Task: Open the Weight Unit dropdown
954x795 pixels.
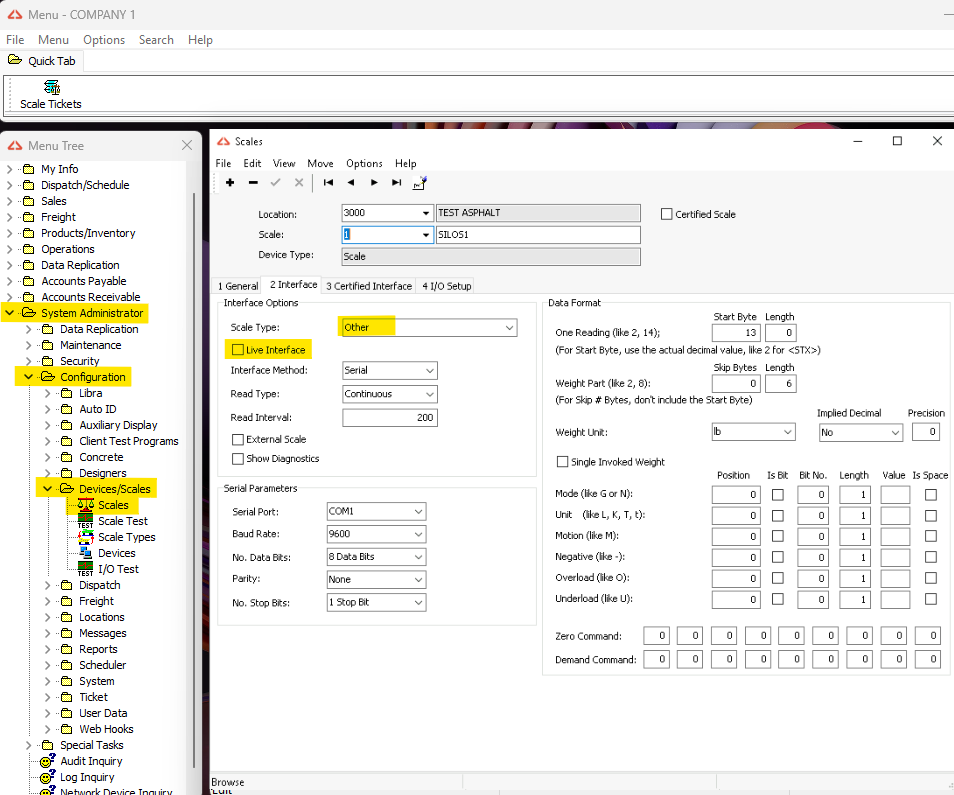Action: pos(788,432)
